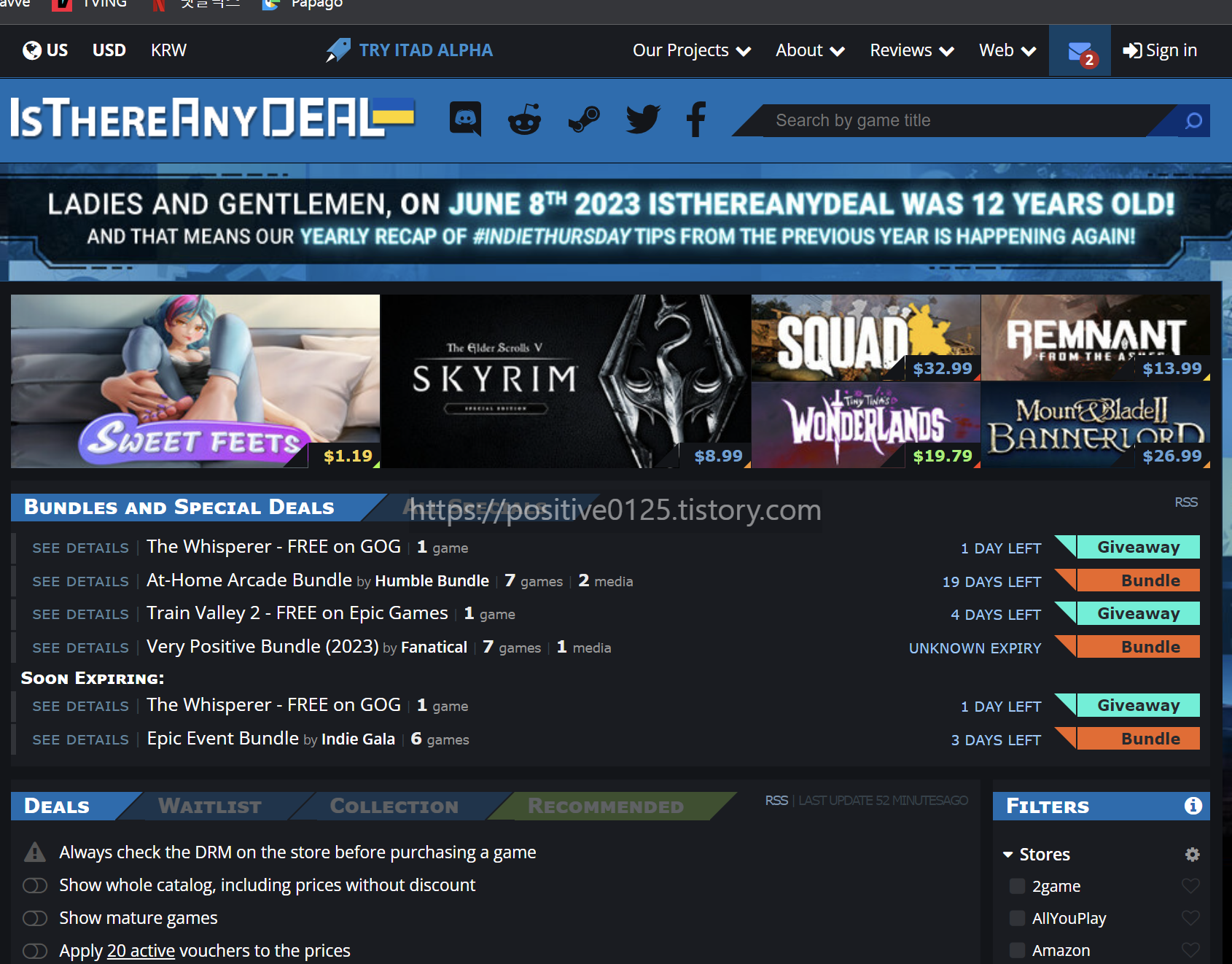
Task: Click Giveaway tag on Train Valley 2 row
Action: pyautogui.click(x=1138, y=613)
